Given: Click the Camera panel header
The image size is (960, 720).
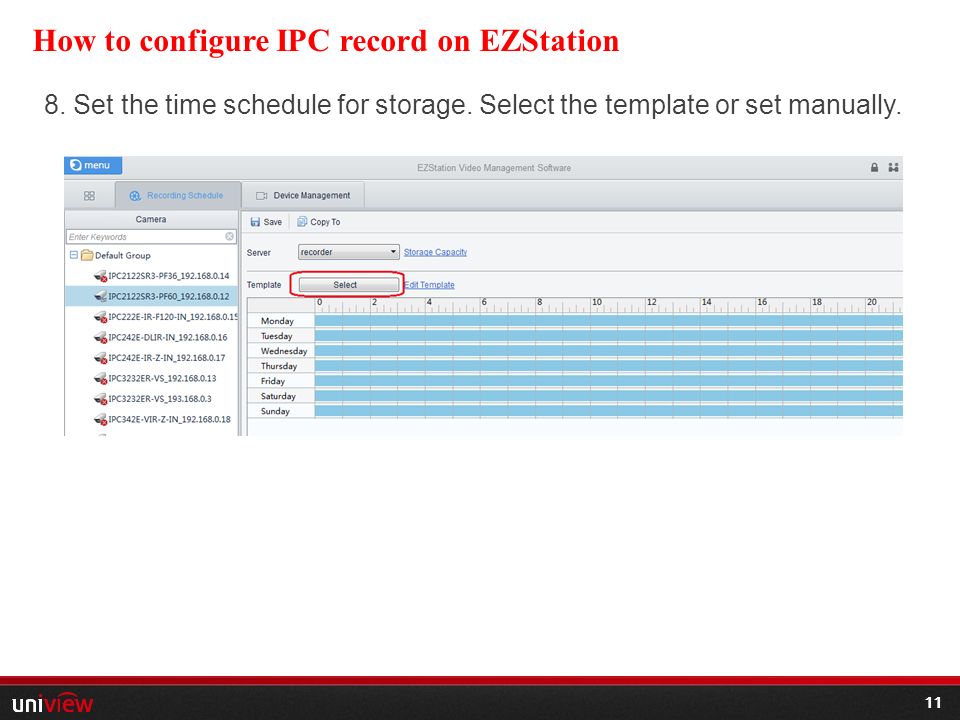Looking at the screenshot, I should [x=151, y=219].
